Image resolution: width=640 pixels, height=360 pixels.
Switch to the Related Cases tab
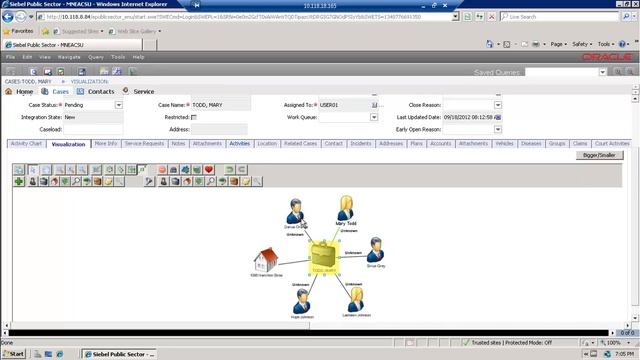[301, 144]
